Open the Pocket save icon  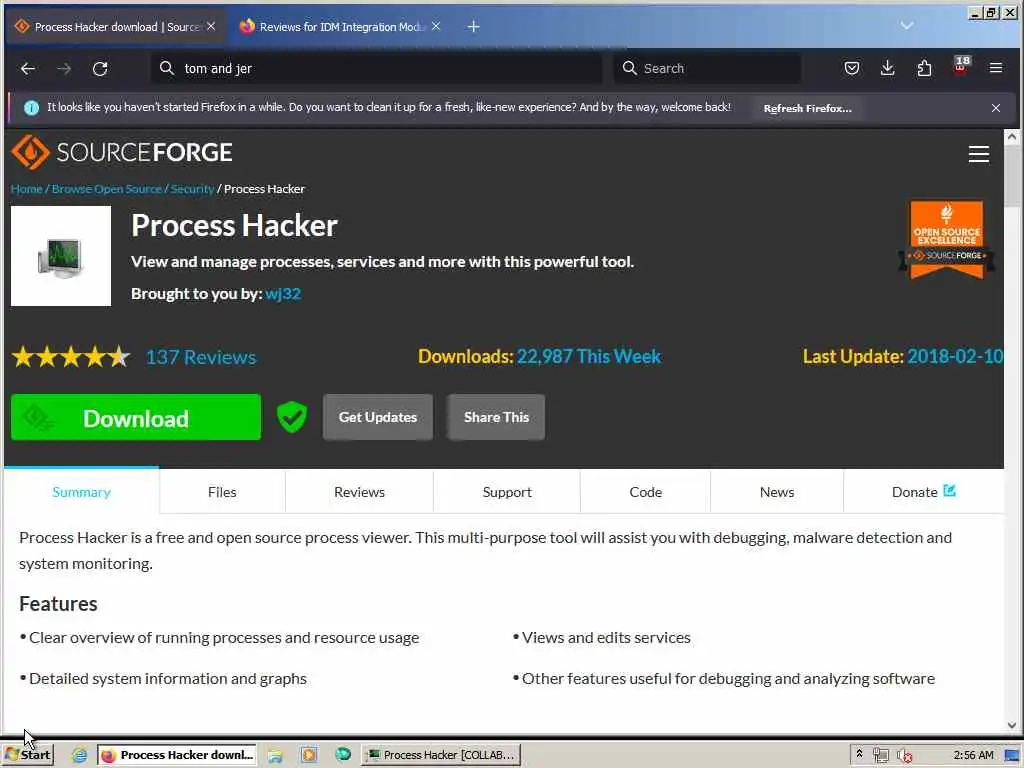pos(852,68)
